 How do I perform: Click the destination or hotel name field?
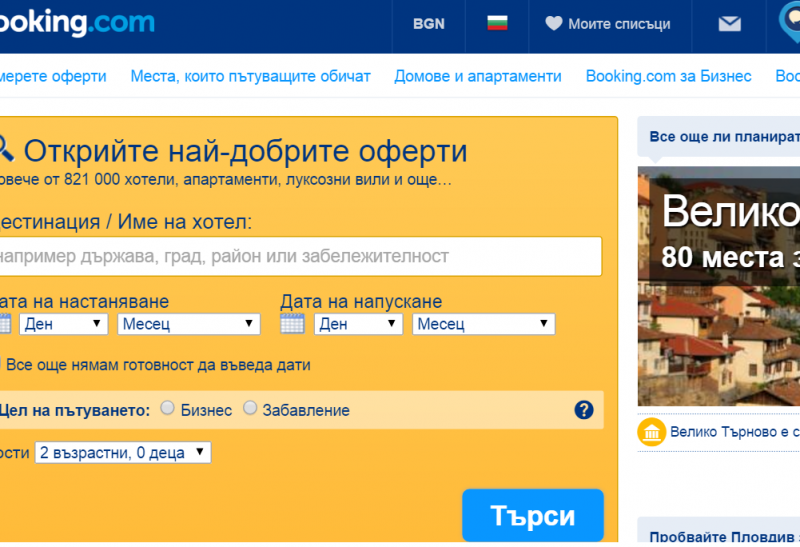pos(301,256)
